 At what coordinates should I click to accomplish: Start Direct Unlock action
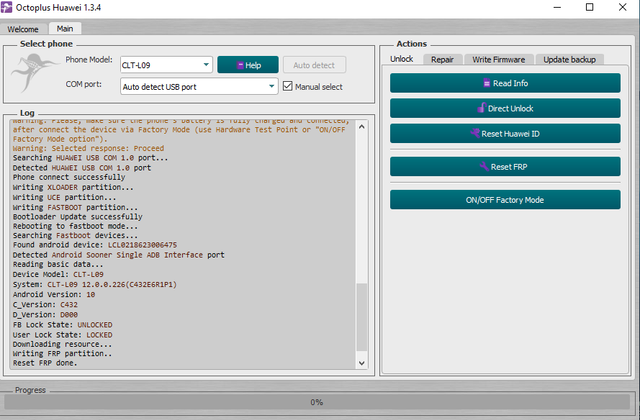click(x=505, y=109)
